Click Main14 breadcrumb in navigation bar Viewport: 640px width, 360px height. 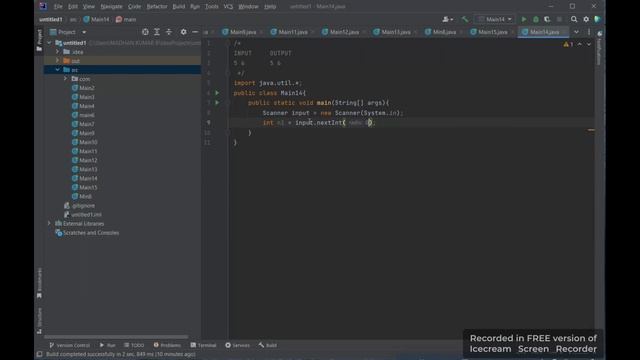(x=96, y=19)
